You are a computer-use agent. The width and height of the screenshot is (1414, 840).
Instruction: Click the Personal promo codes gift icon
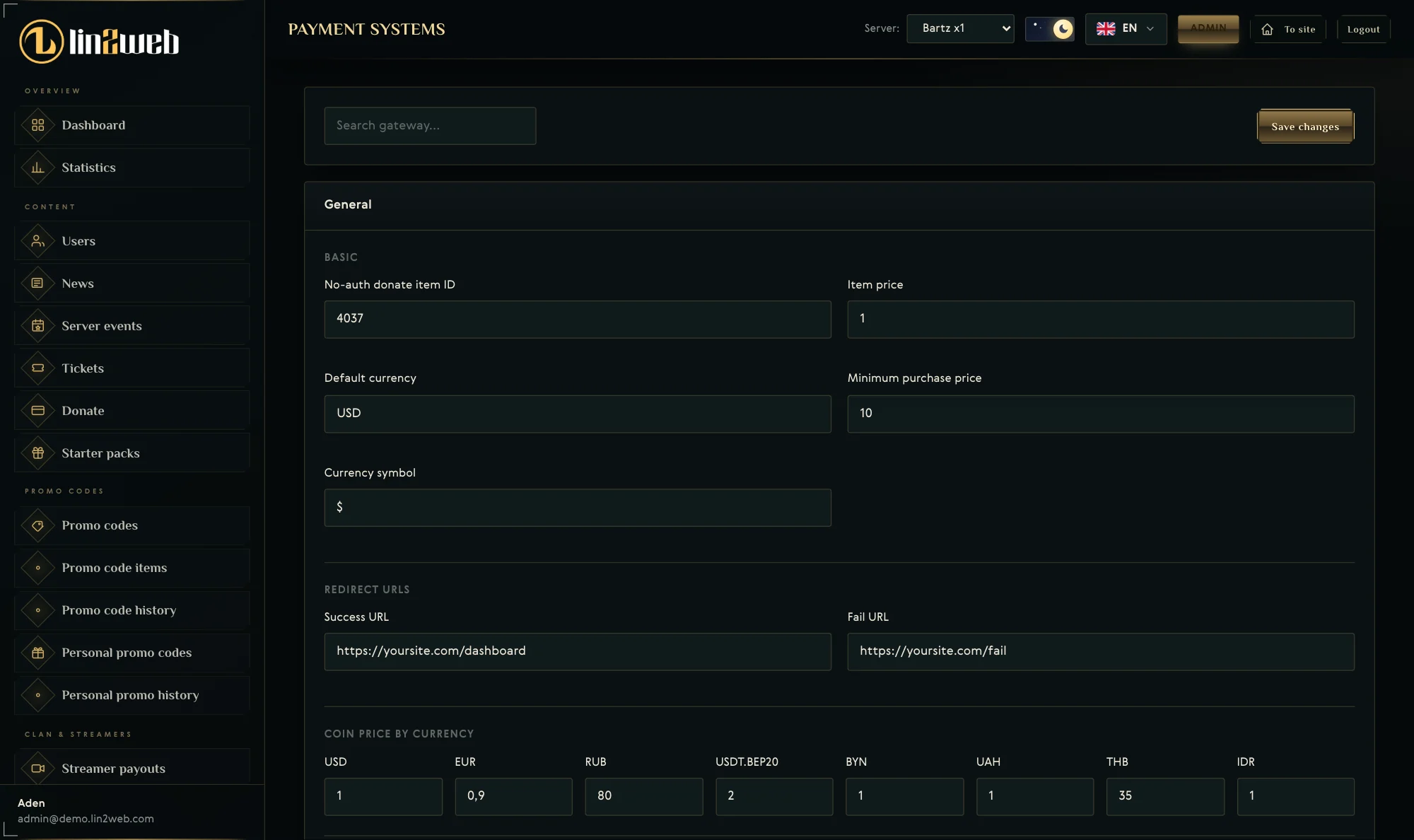pos(38,653)
